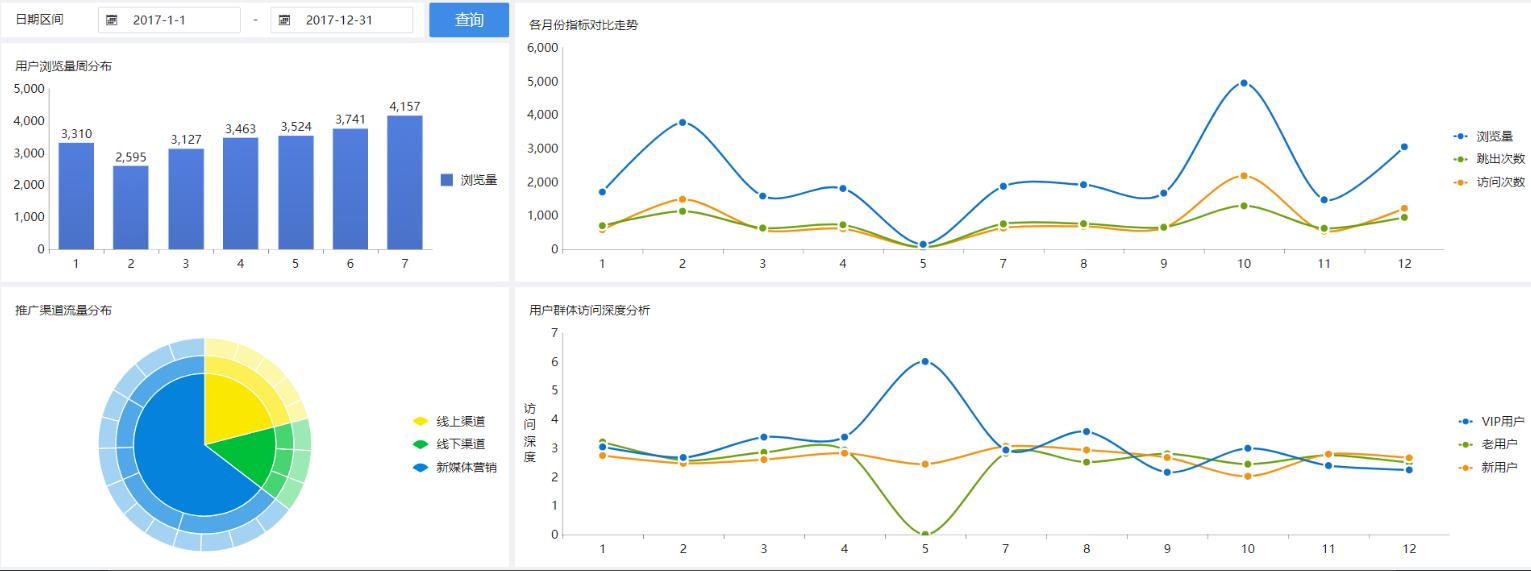Click the 浏览量 point at month 12
The width and height of the screenshot is (1531, 571).
tap(1404, 147)
